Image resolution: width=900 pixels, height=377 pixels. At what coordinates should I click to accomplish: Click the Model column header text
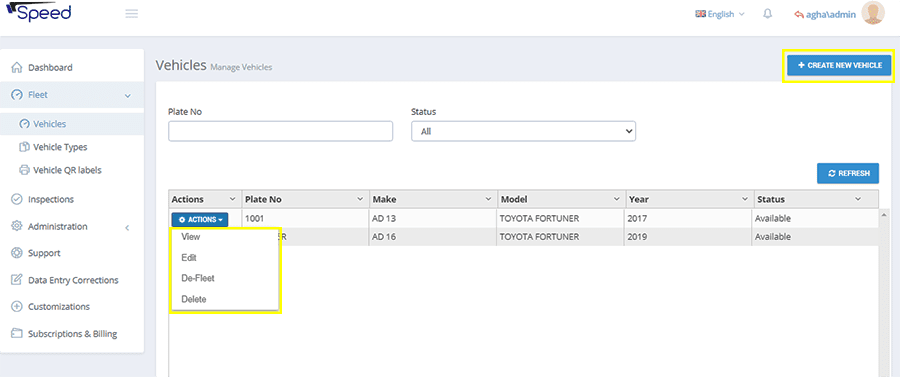(x=514, y=199)
